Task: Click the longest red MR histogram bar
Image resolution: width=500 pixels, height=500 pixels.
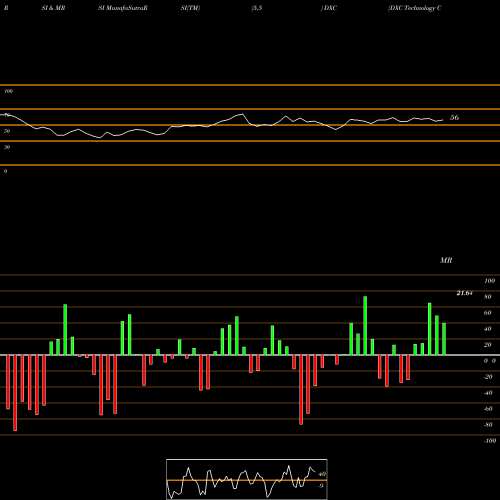Action: pos(15,393)
